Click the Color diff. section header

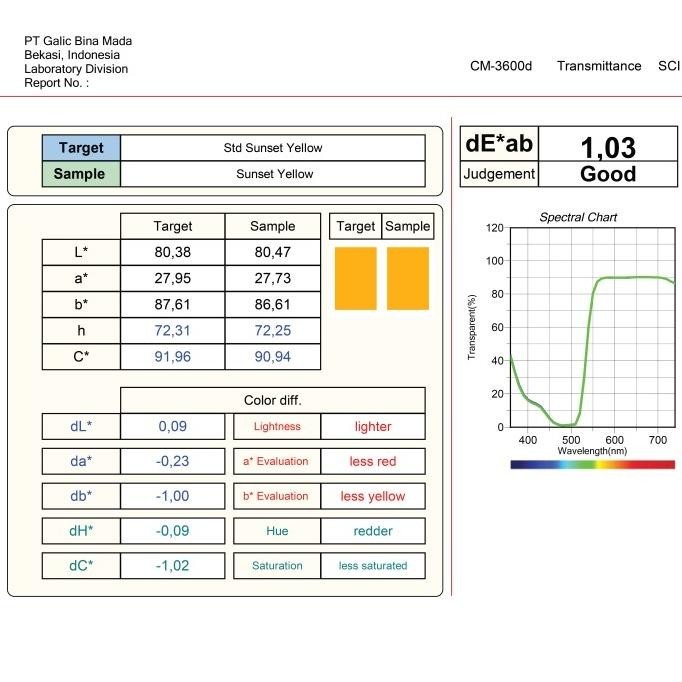(272, 400)
